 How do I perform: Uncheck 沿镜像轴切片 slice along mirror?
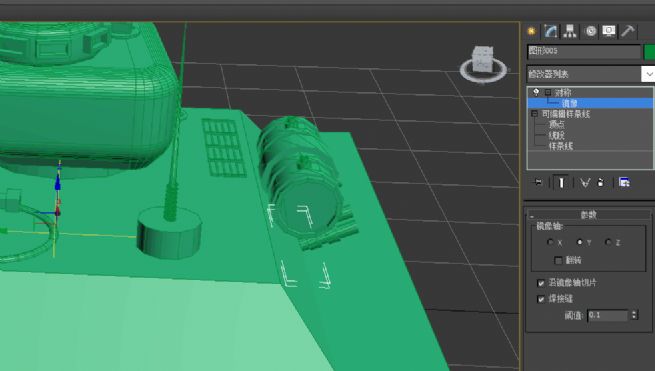541,283
